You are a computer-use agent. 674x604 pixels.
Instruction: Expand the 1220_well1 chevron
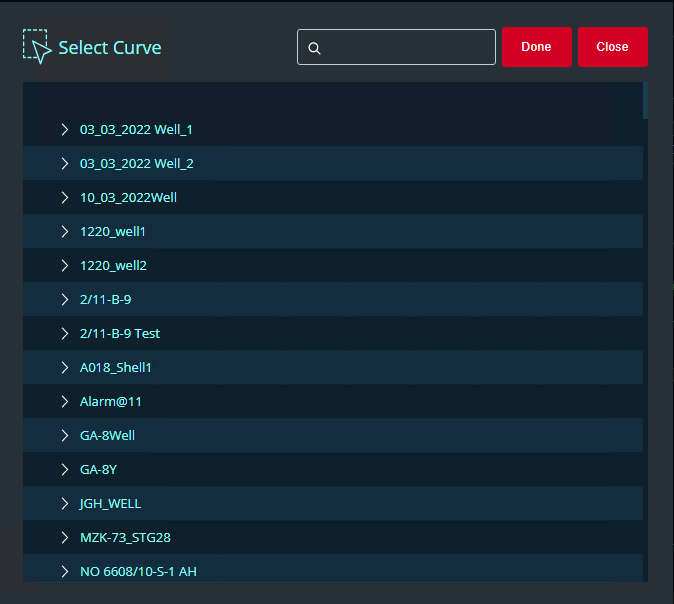(65, 232)
